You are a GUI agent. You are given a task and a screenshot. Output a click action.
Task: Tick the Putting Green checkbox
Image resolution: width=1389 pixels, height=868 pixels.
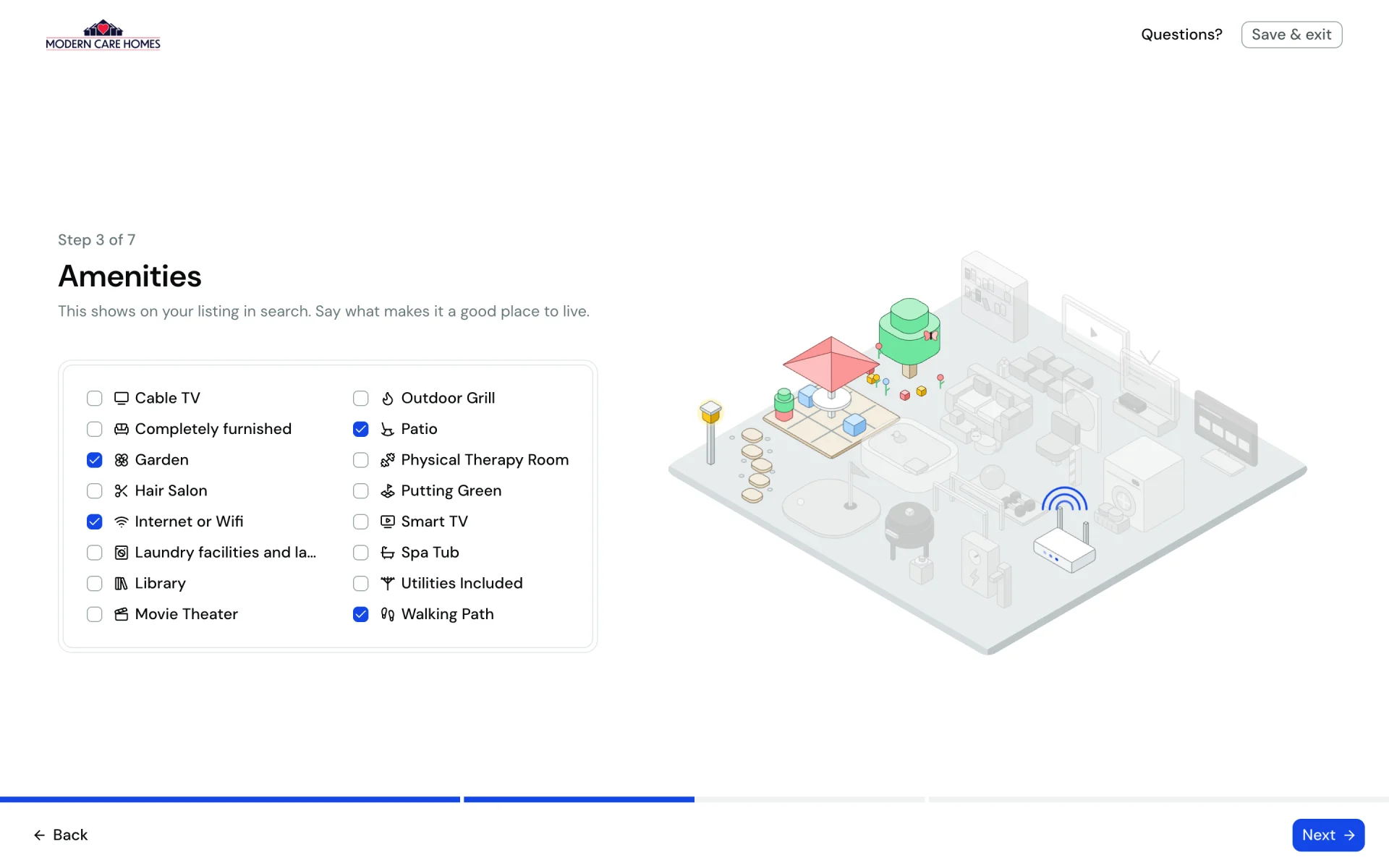361,491
